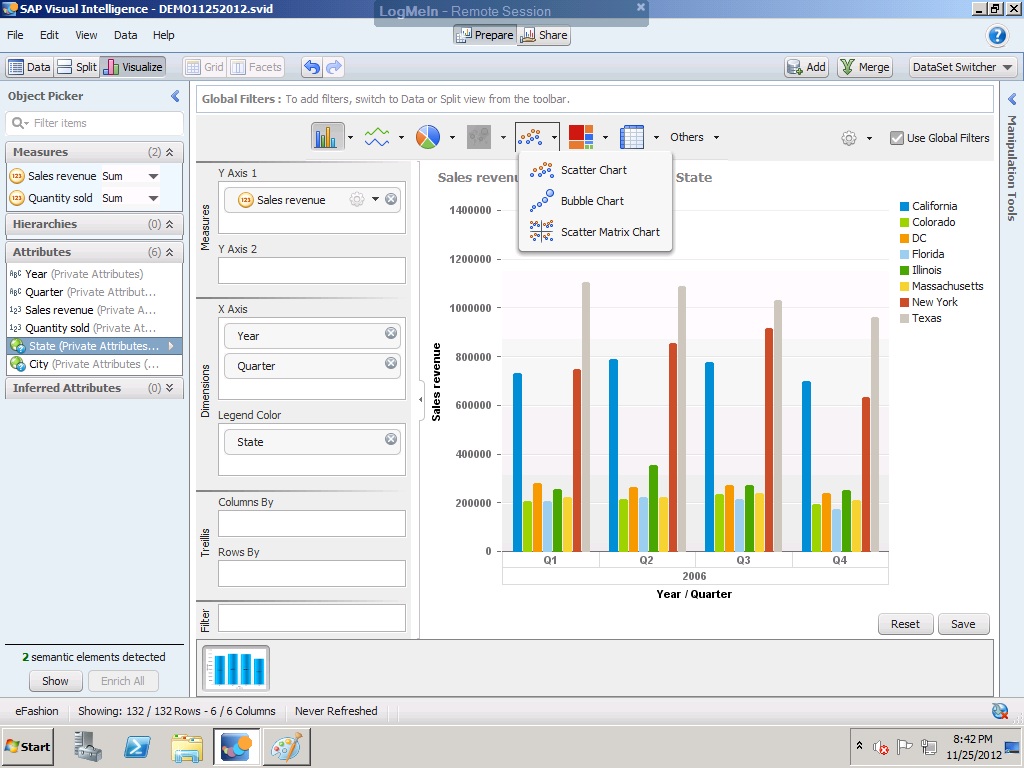Click the Reset button
Screen dimensions: 1024x768
pos(905,624)
